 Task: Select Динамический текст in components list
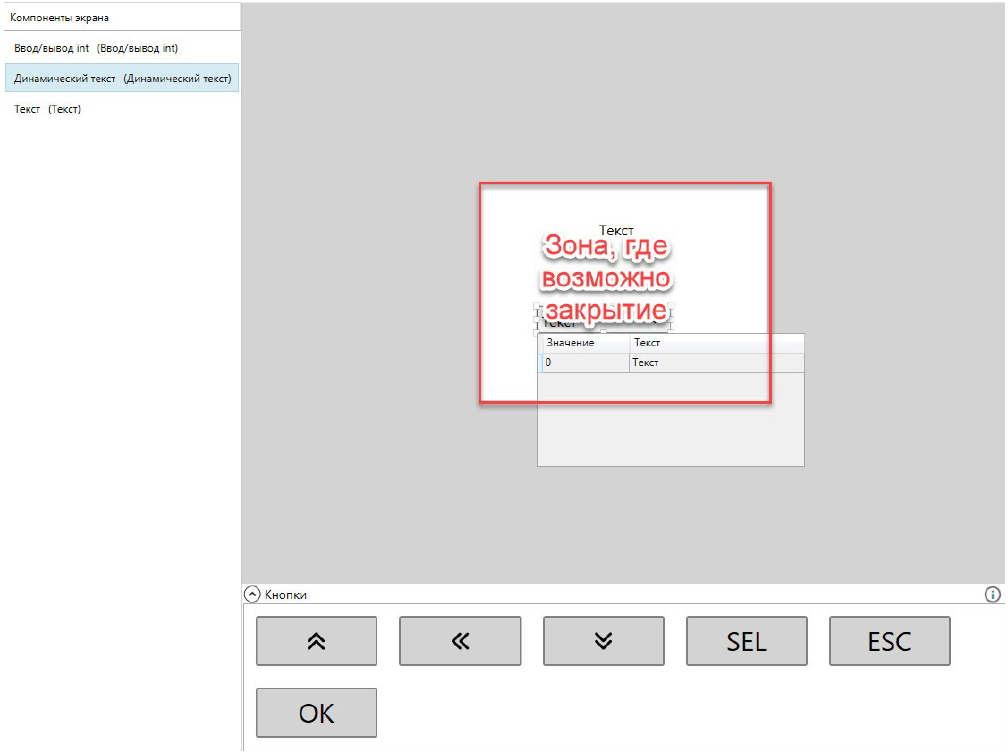[x=122, y=78]
